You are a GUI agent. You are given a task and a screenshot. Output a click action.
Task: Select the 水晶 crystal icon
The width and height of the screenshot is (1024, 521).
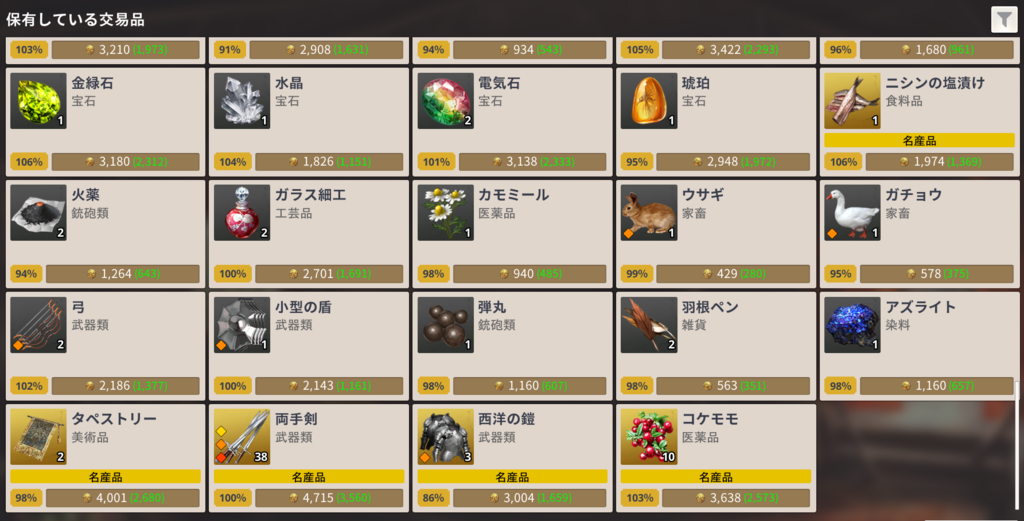242,101
